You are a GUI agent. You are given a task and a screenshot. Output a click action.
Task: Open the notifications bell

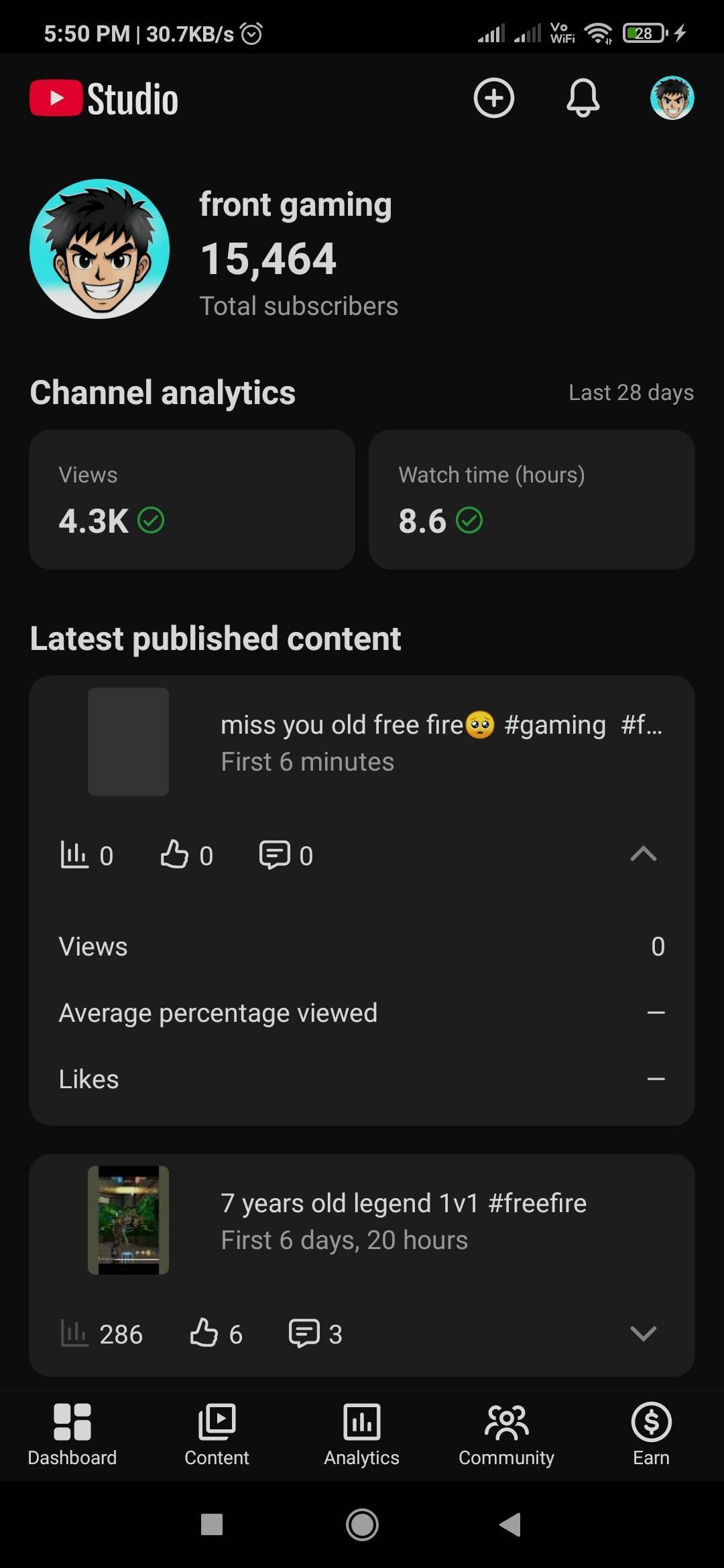(583, 99)
